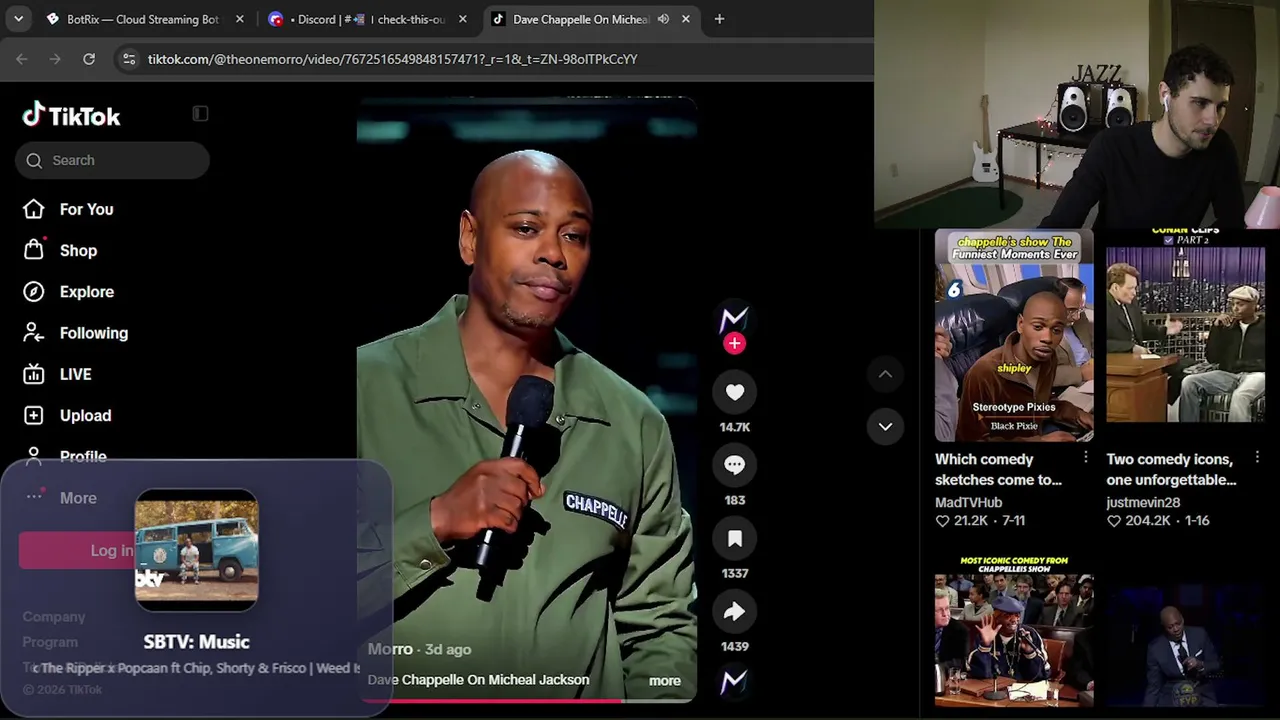Click the Dave Chappelle video player
The image size is (1280, 720).
[x=526, y=400]
